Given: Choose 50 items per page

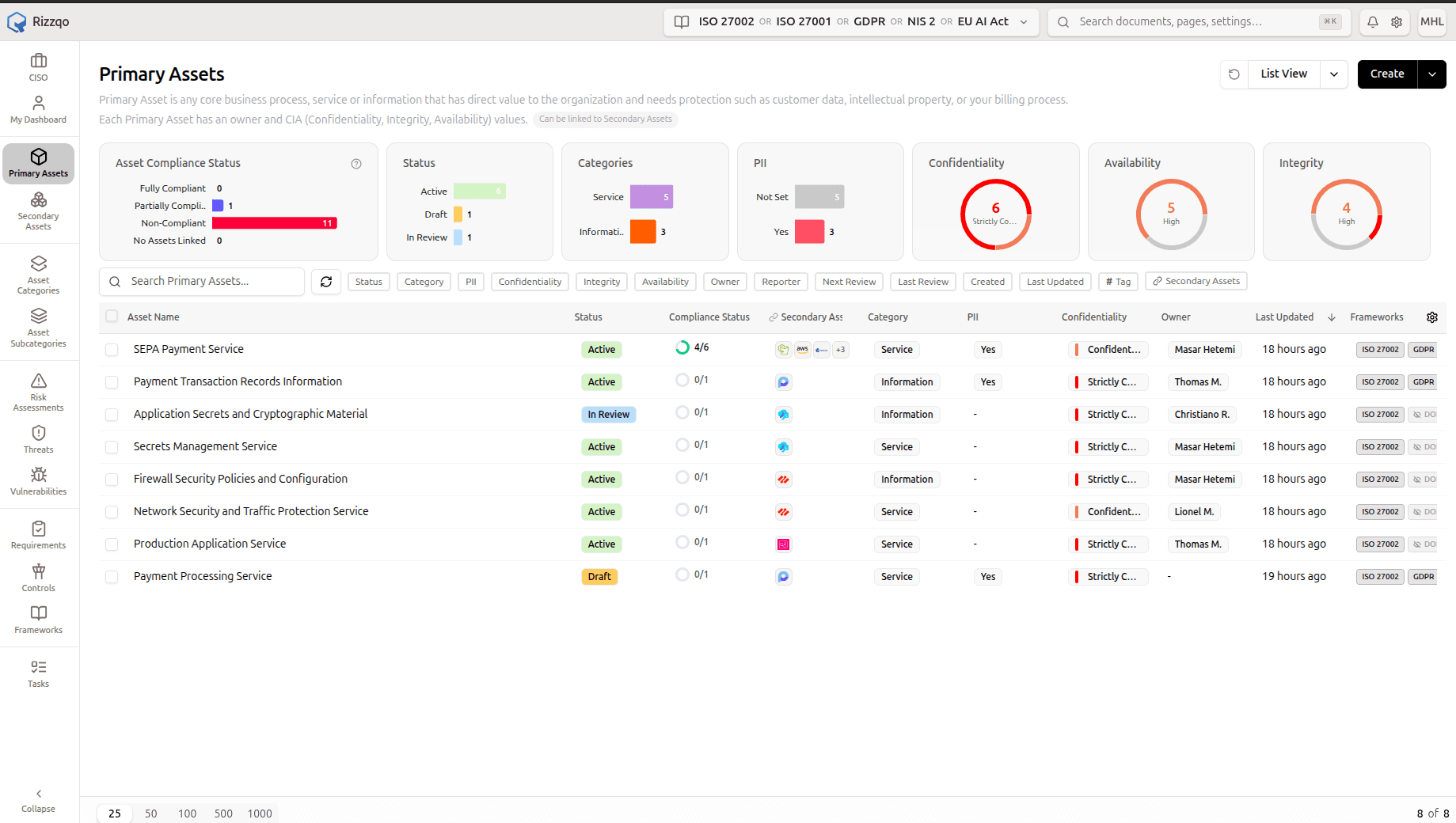Looking at the screenshot, I should click(x=151, y=814).
